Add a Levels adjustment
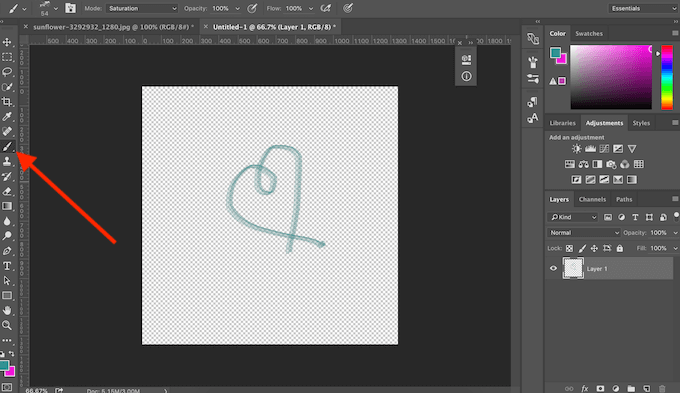This screenshot has width=680, height=393. point(590,149)
